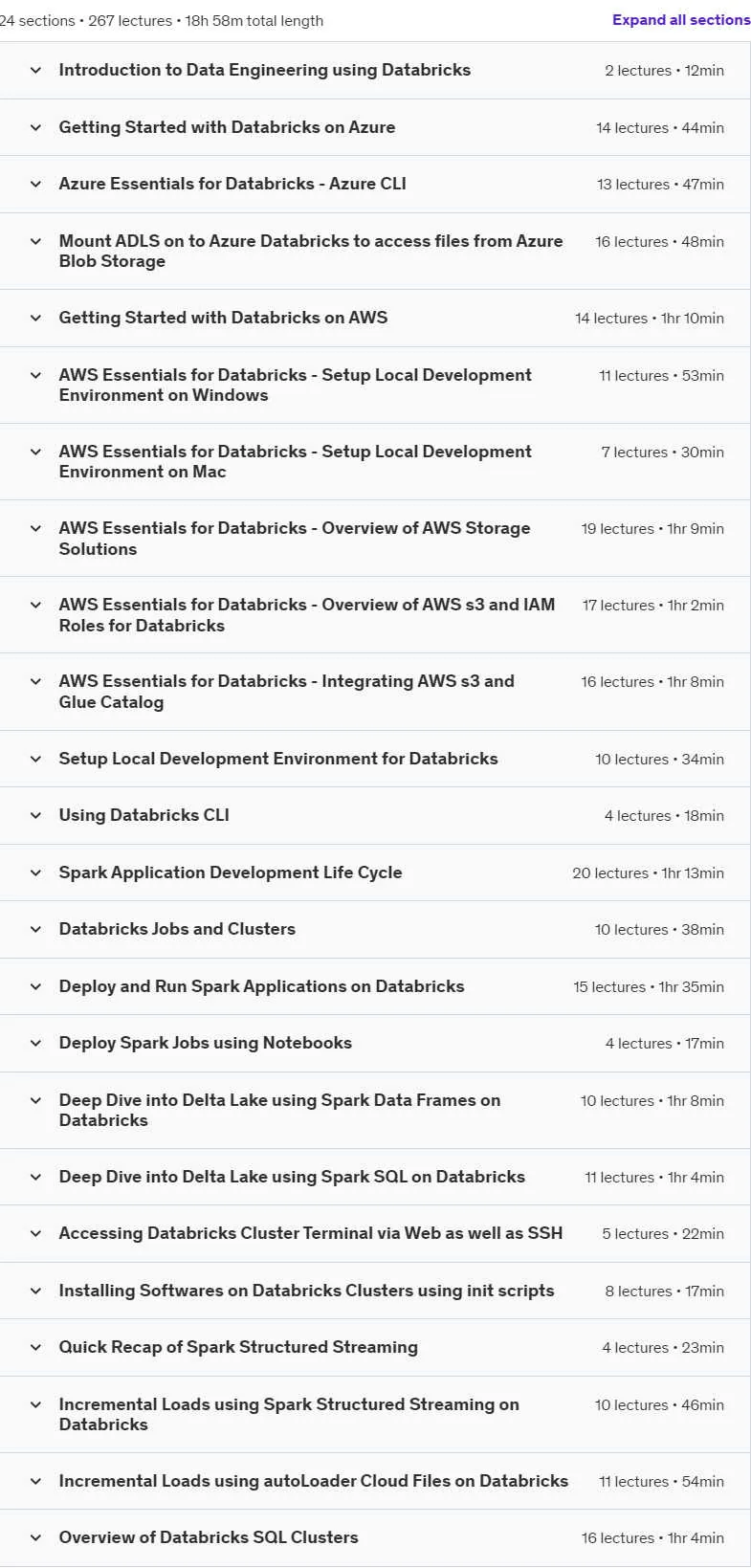This screenshot has height=1568, width=751.
Task: Expand chevron next to Using Databricks CLI
Action: pos(35,815)
